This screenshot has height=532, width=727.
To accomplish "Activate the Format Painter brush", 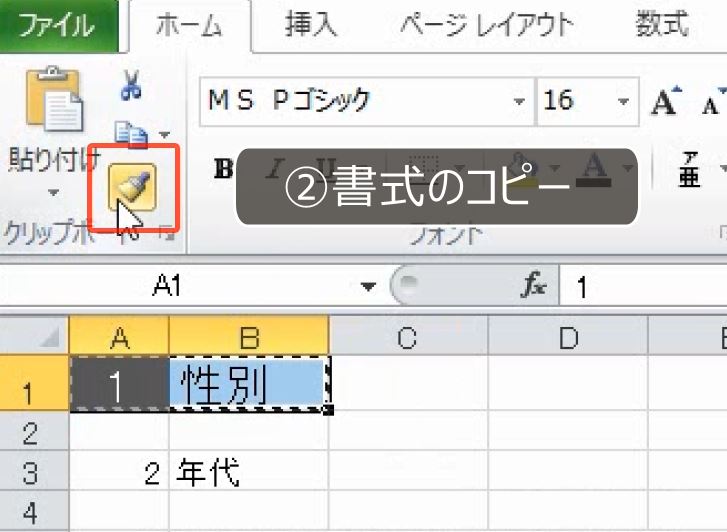I will pyautogui.click(x=133, y=187).
